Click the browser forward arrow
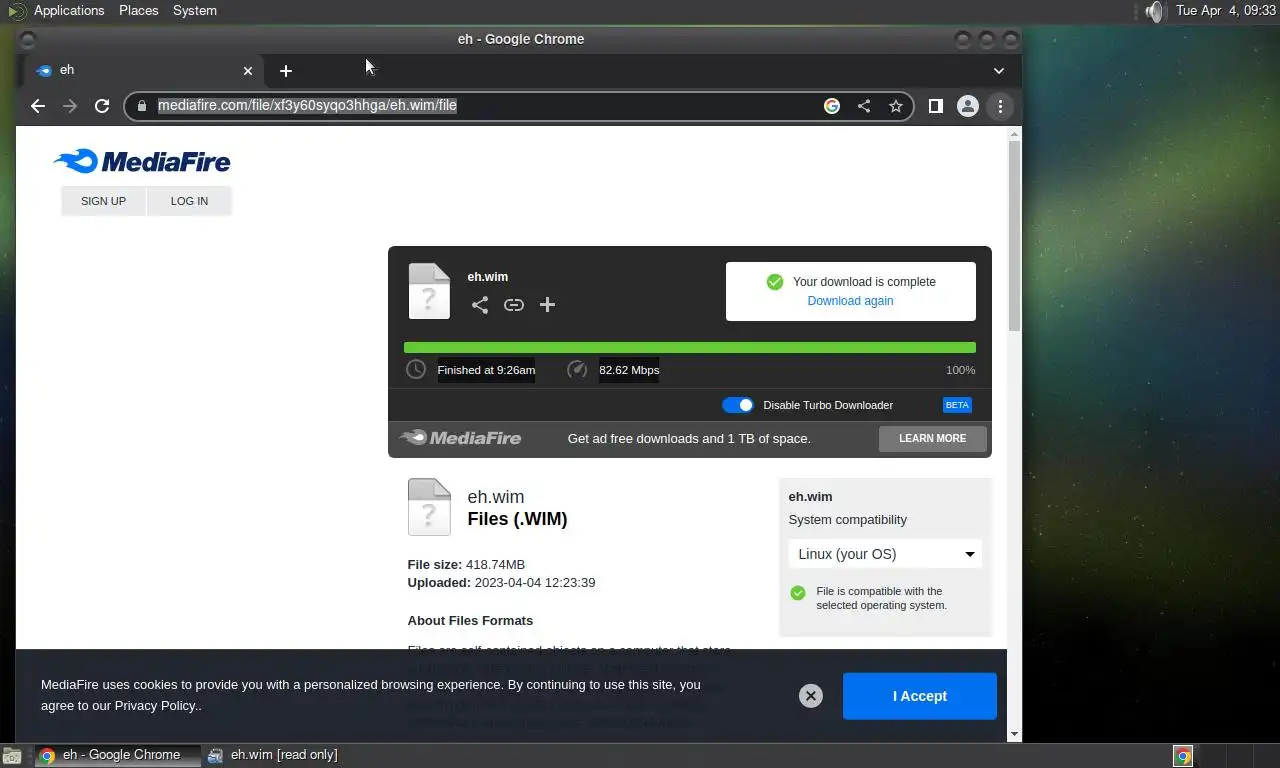This screenshot has width=1280, height=768. (70, 106)
